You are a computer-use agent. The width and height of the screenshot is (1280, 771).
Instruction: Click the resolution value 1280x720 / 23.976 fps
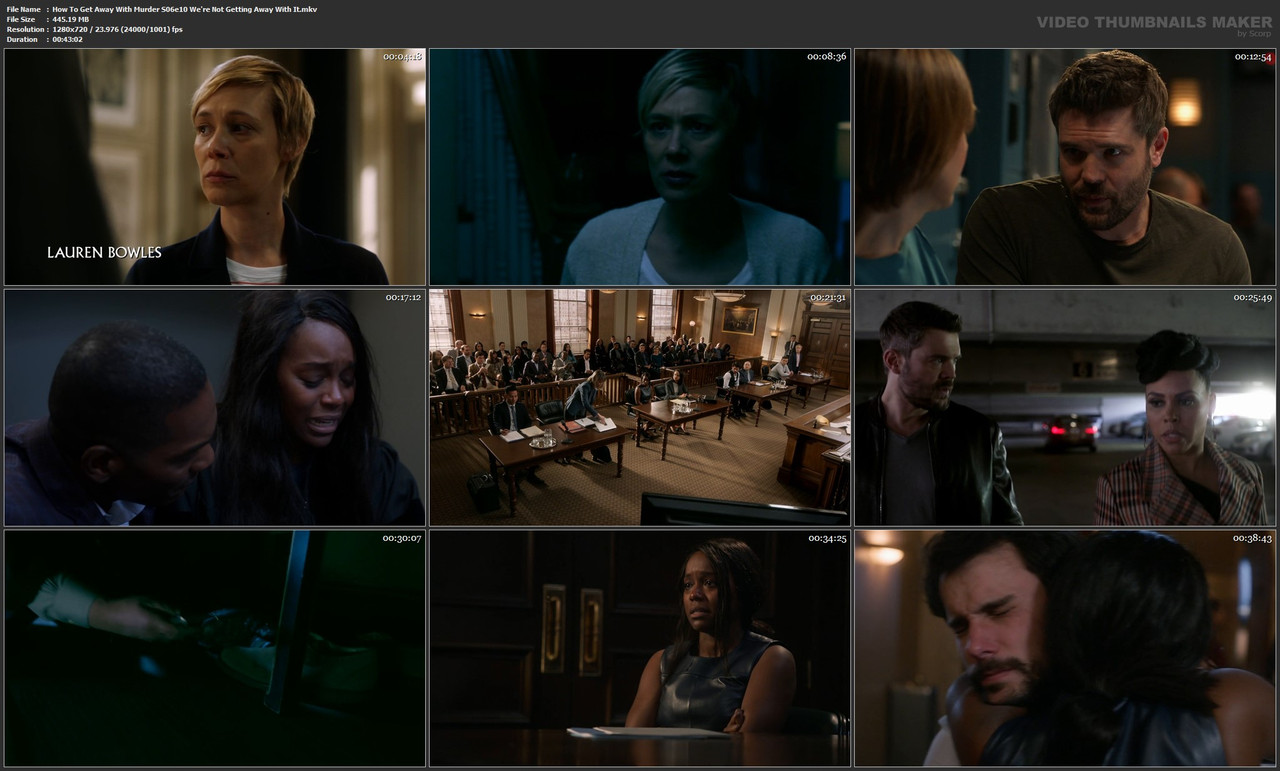coord(118,29)
